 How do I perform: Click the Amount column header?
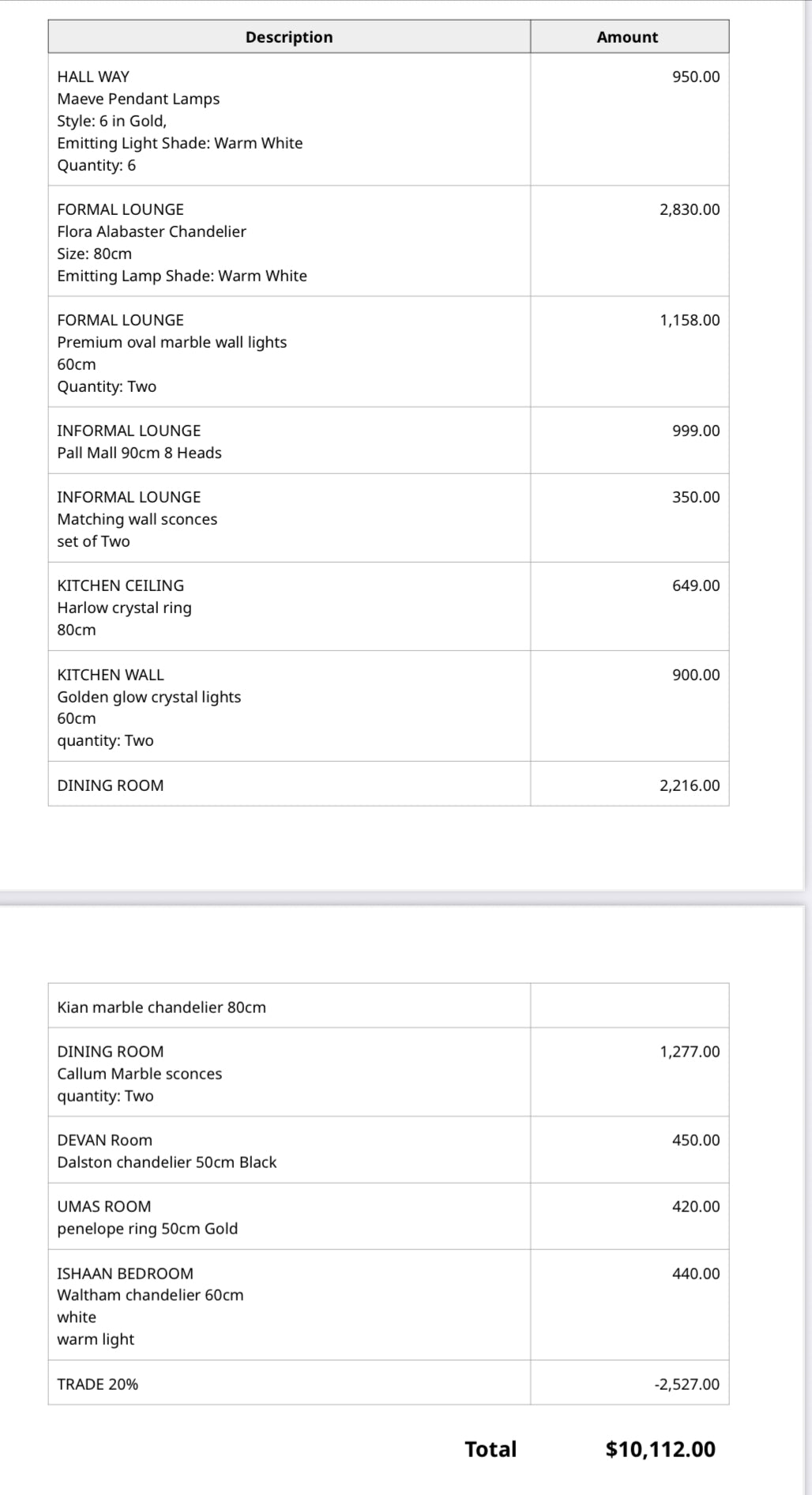pyautogui.click(x=627, y=37)
